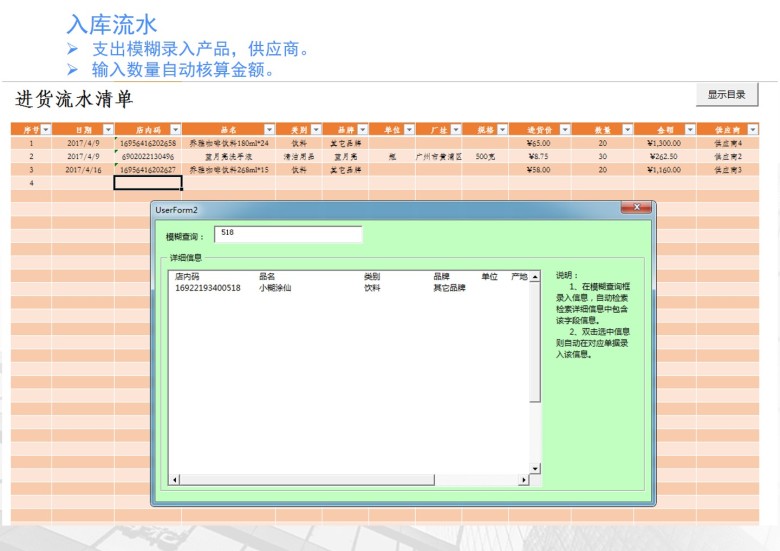Screen dimensions: 780x551
Task: Select the 16922193400518 result row
Action: click(x=350, y=288)
